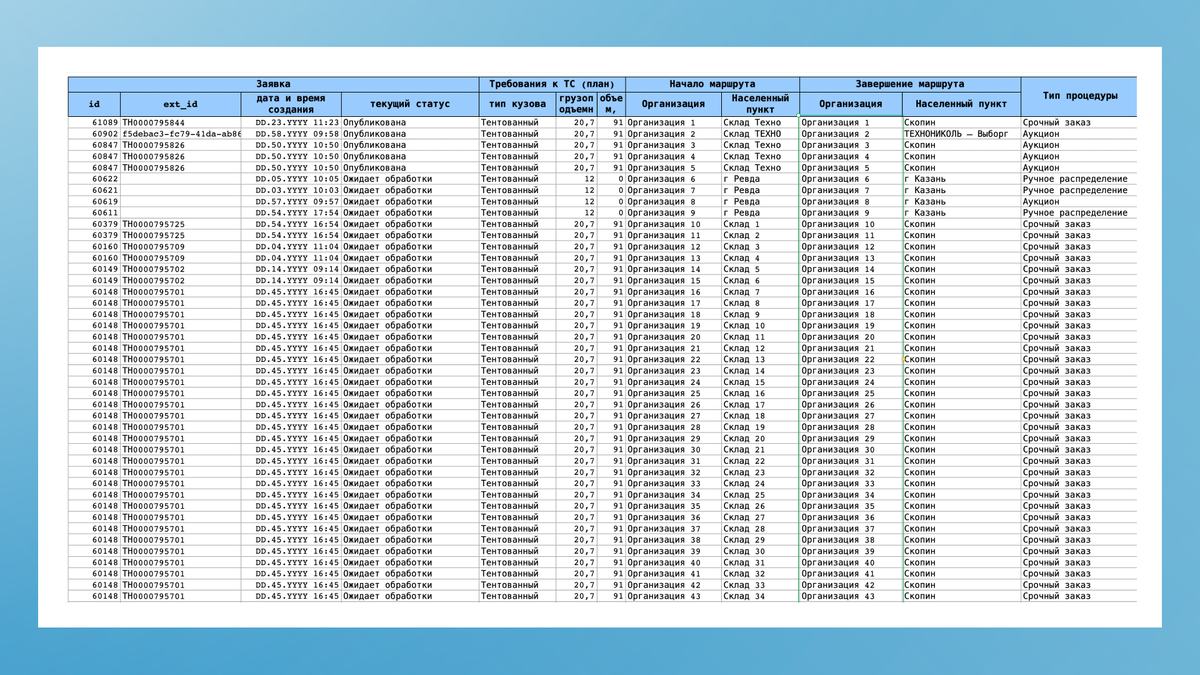Click "Опубликована" status in row 61089
The width and height of the screenshot is (1200, 675).
pos(410,123)
